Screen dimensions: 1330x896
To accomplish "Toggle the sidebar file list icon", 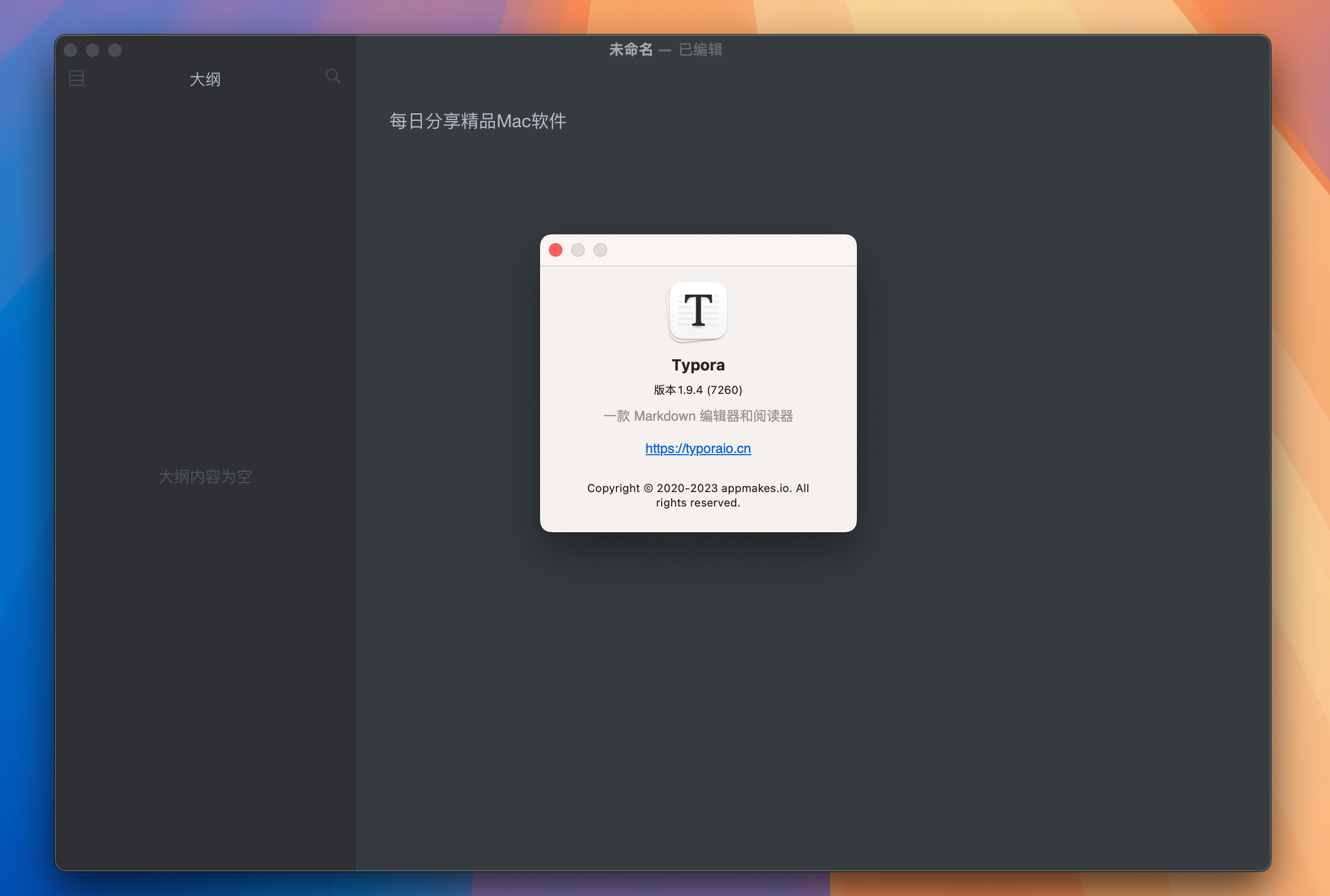I will click(76, 78).
